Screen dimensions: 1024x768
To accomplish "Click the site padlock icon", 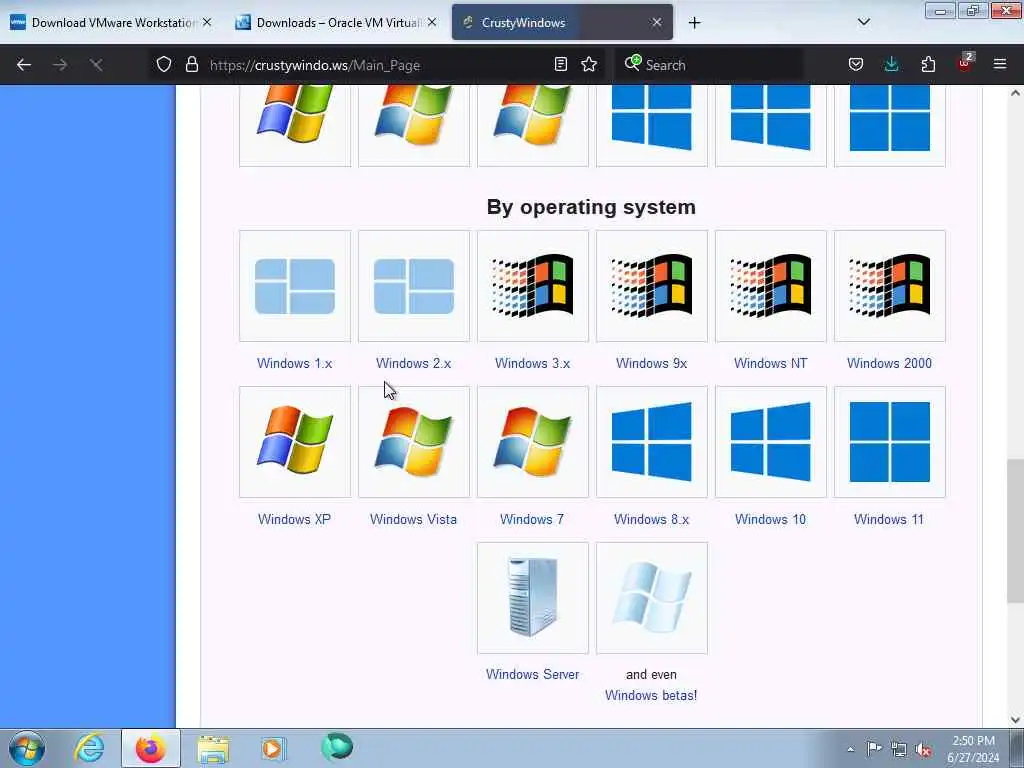I will coord(191,64).
